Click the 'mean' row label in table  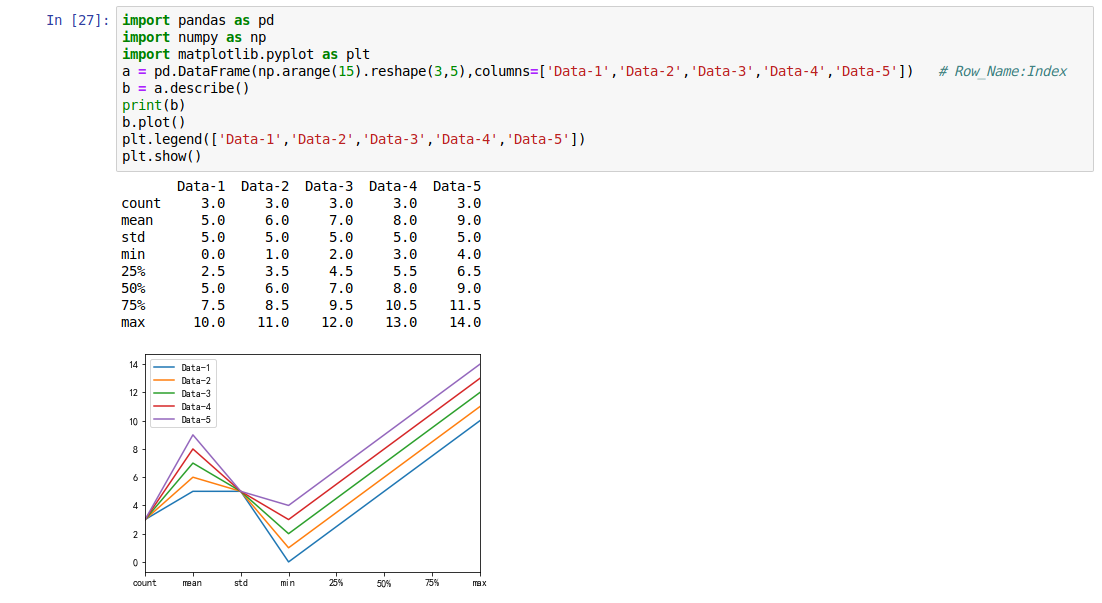(x=137, y=220)
